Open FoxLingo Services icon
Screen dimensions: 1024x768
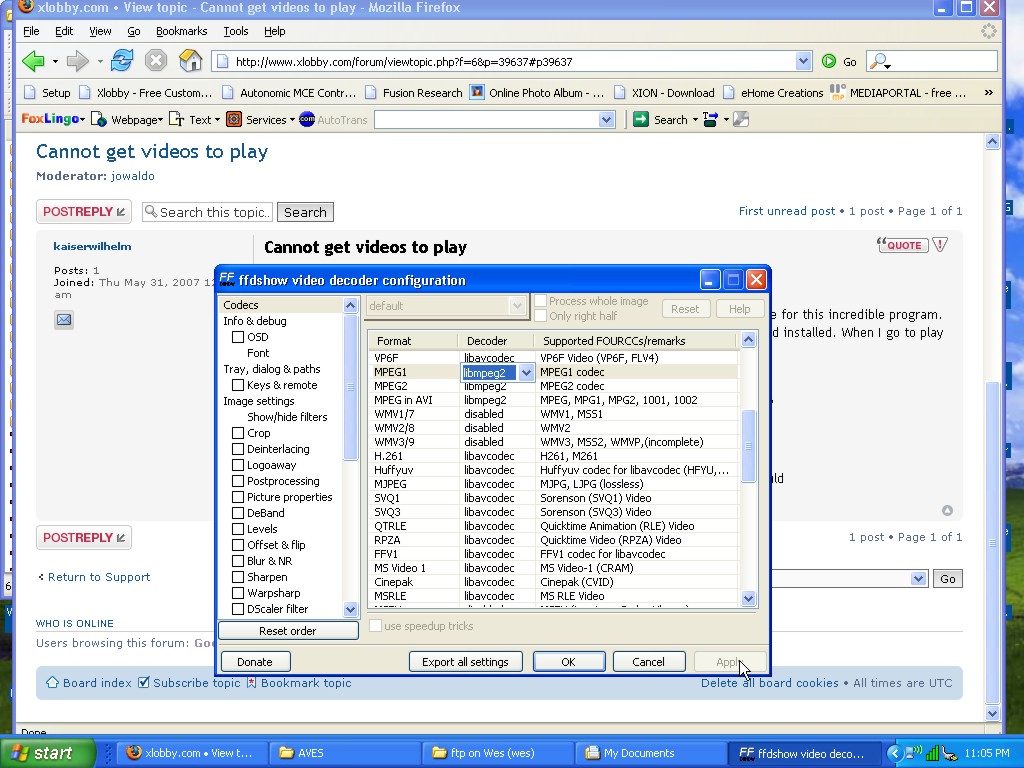click(x=234, y=119)
